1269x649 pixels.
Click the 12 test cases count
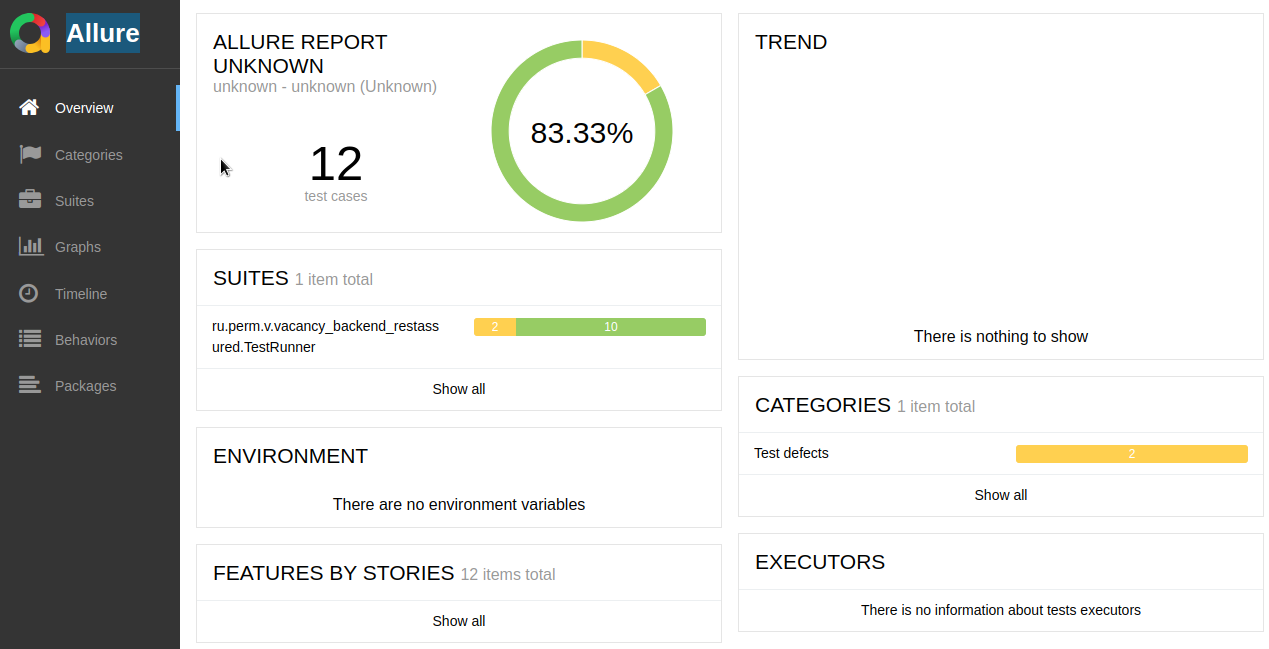click(x=336, y=164)
